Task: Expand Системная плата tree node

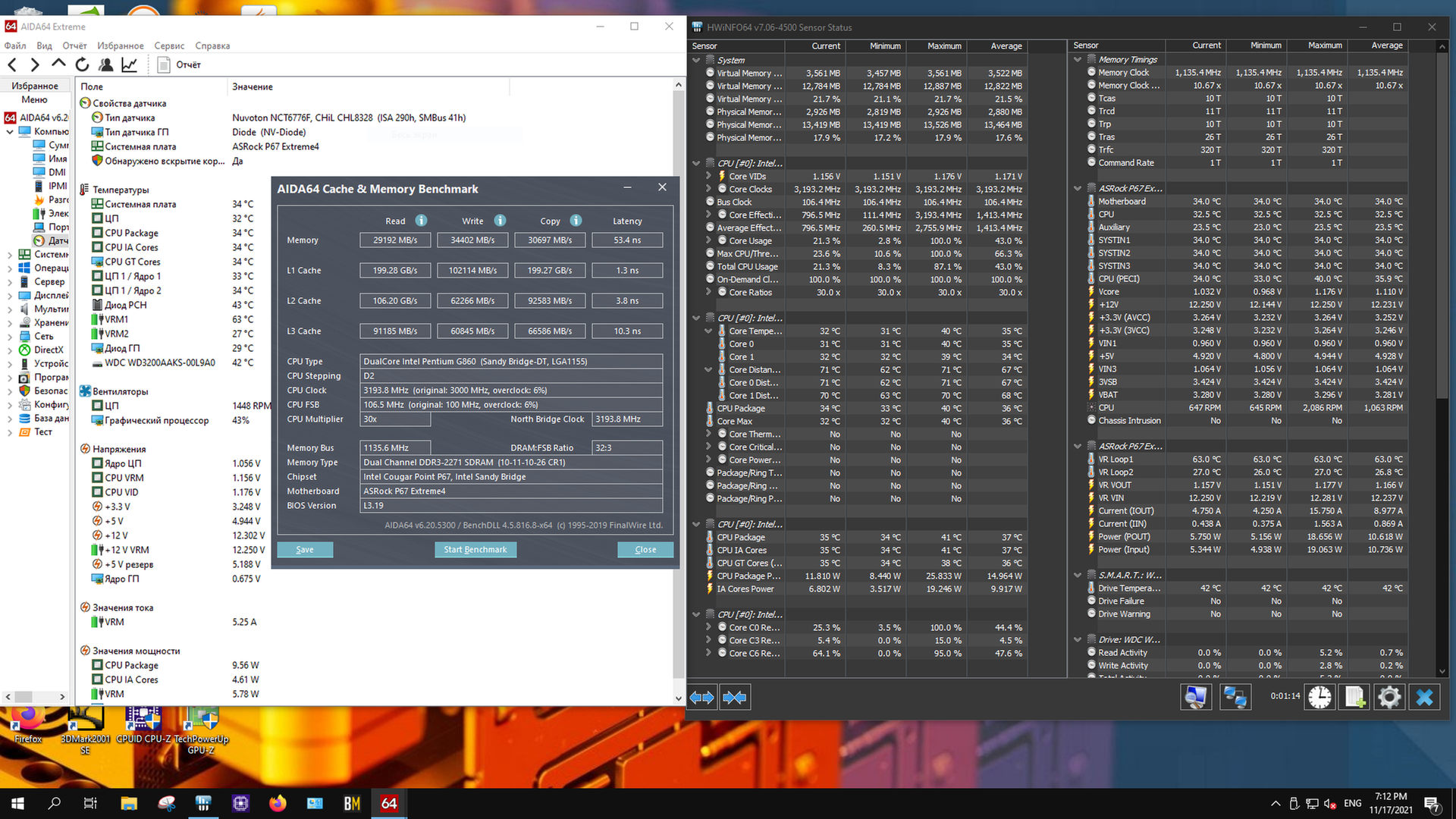Action: pyautogui.click(x=9, y=254)
